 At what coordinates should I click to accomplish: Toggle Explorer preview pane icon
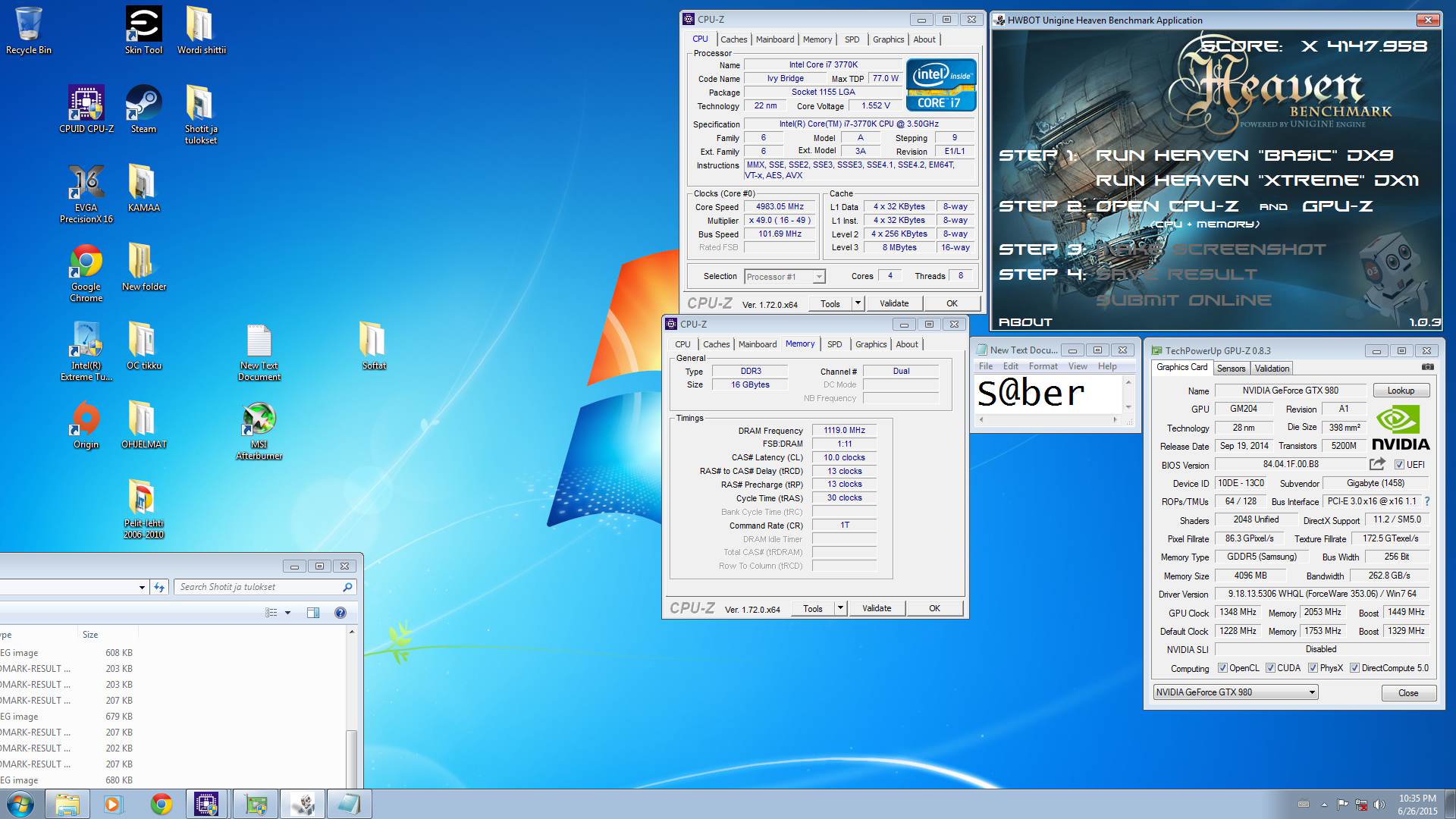click(313, 613)
